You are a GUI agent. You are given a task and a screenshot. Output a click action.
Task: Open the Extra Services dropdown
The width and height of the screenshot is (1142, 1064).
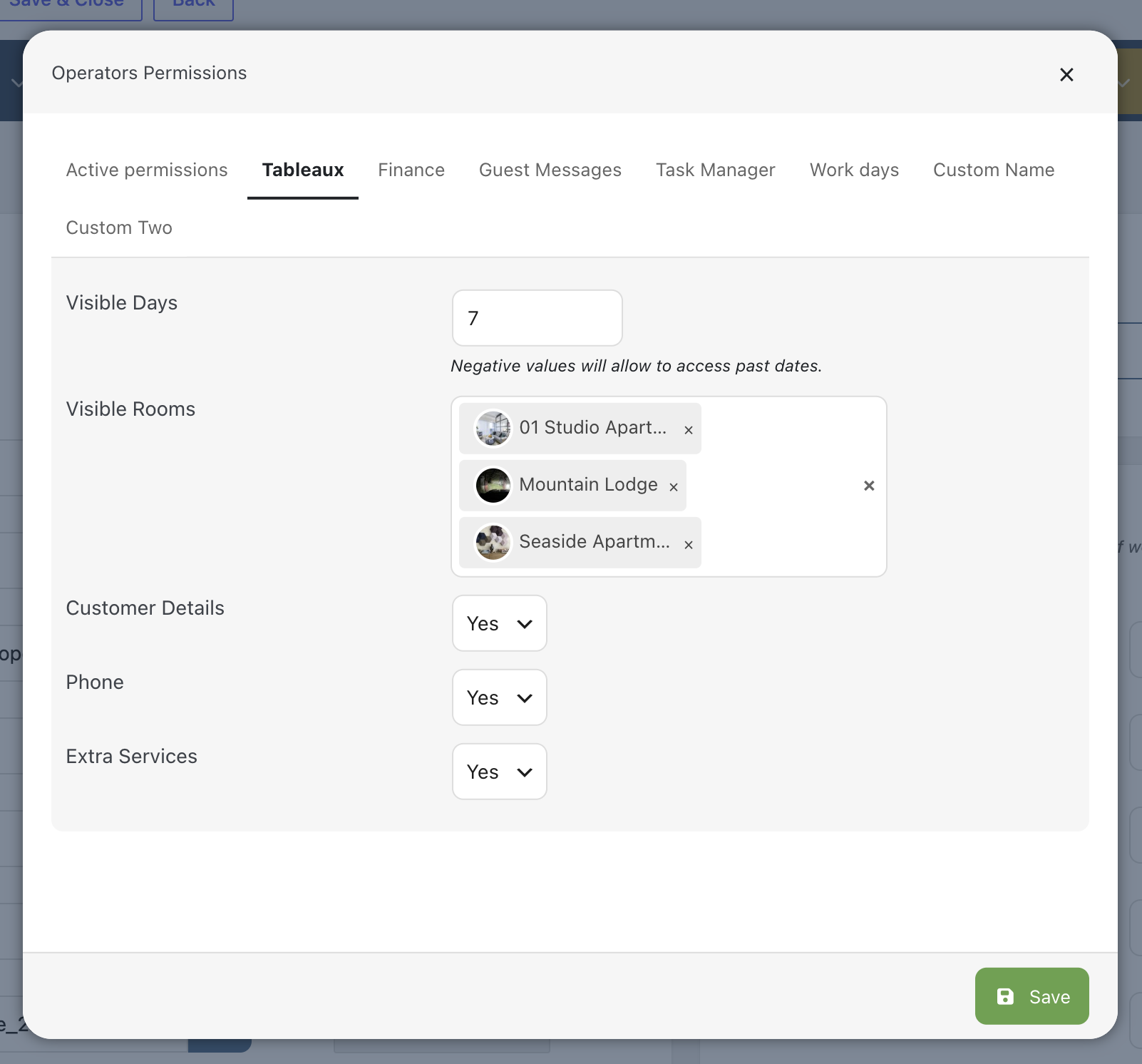500,772
